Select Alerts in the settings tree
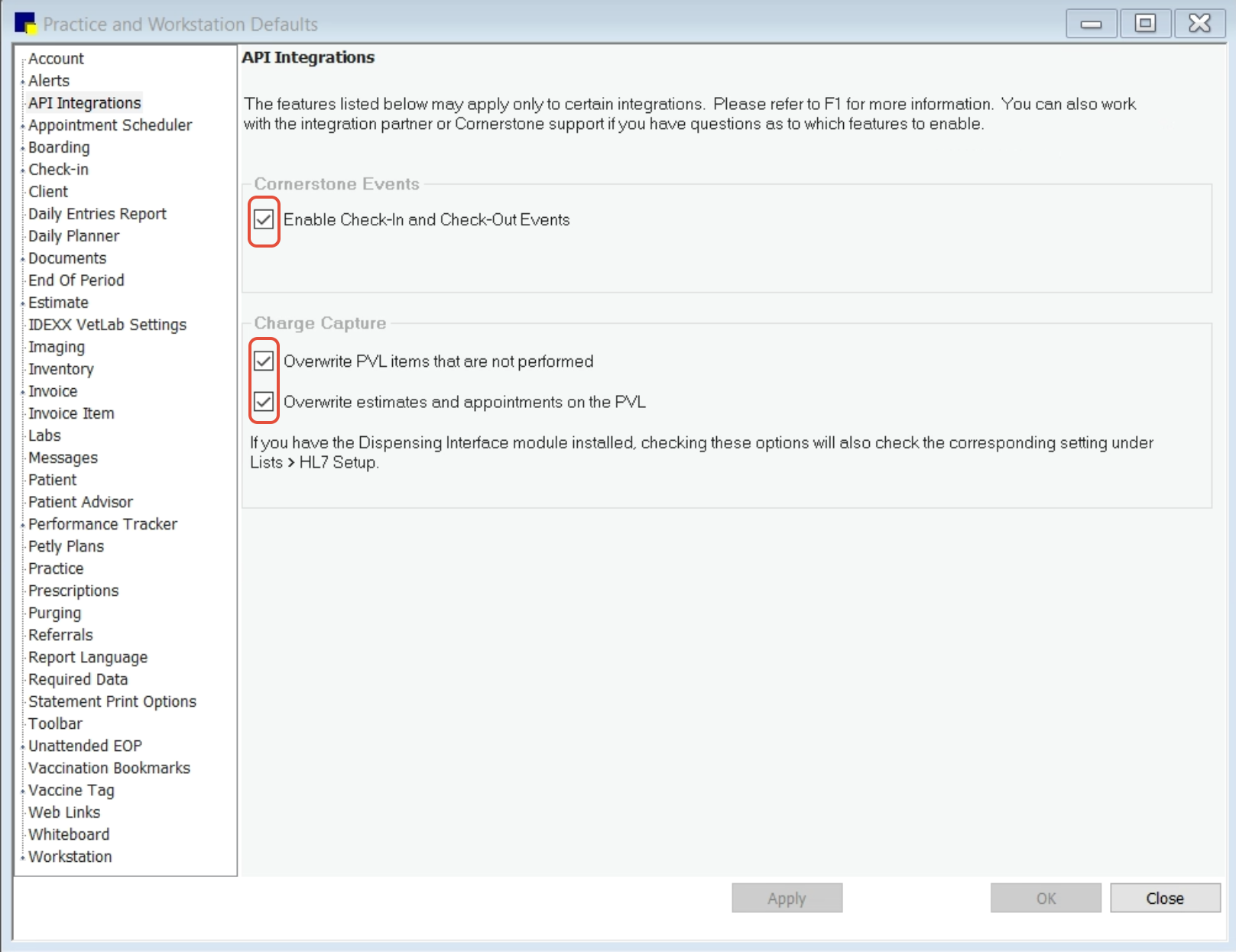The width and height of the screenshot is (1236, 952). (49, 81)
